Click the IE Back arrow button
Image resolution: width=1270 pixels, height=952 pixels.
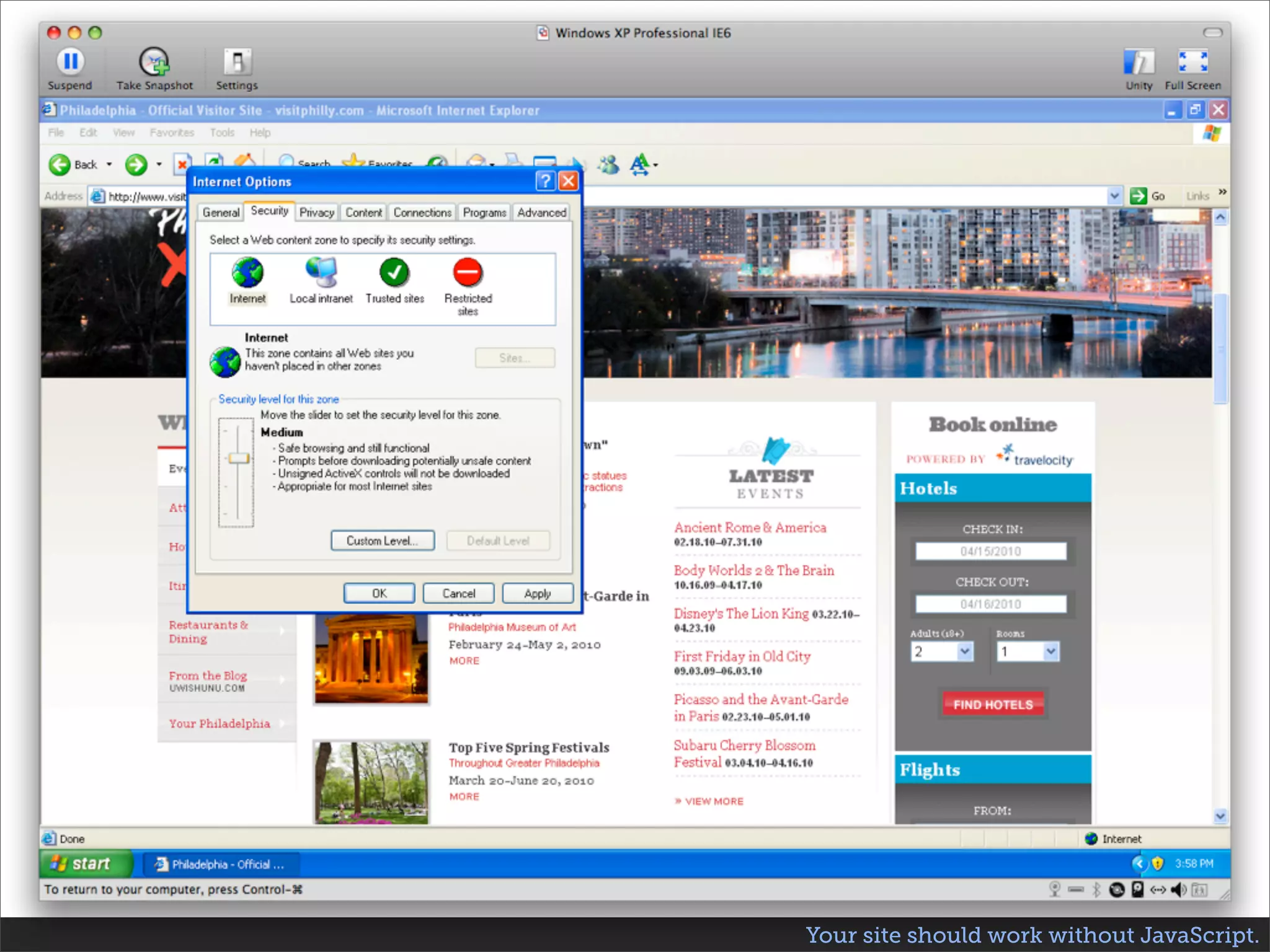point(60,164)
